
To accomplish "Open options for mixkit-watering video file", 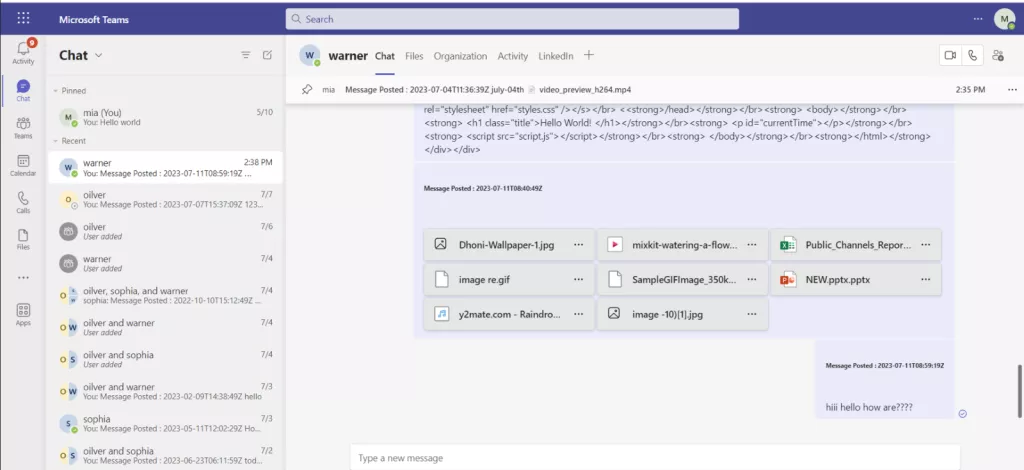I will coord(752,245).
